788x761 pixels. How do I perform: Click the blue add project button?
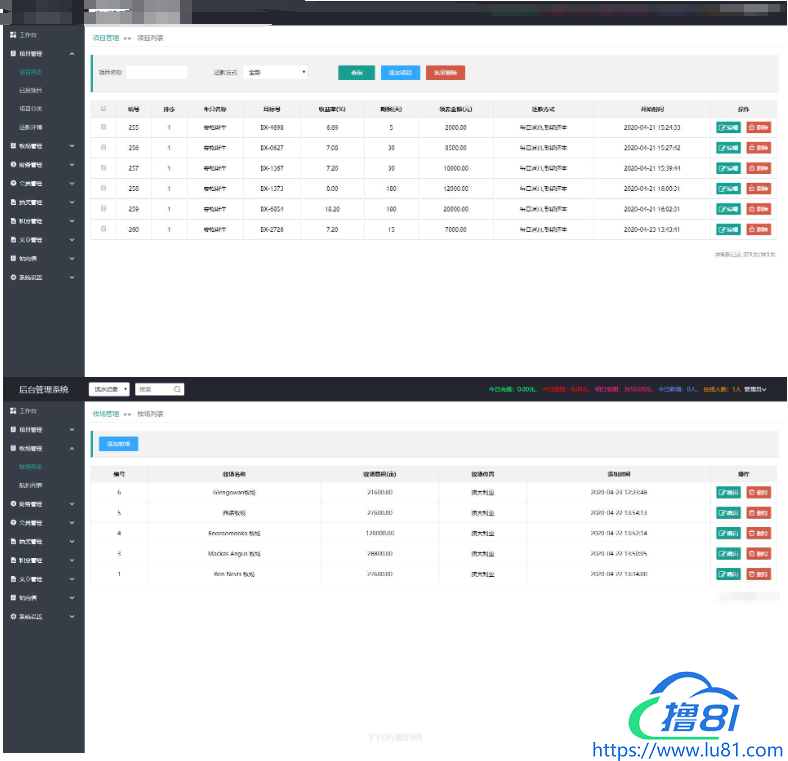[x=400, y=72]
